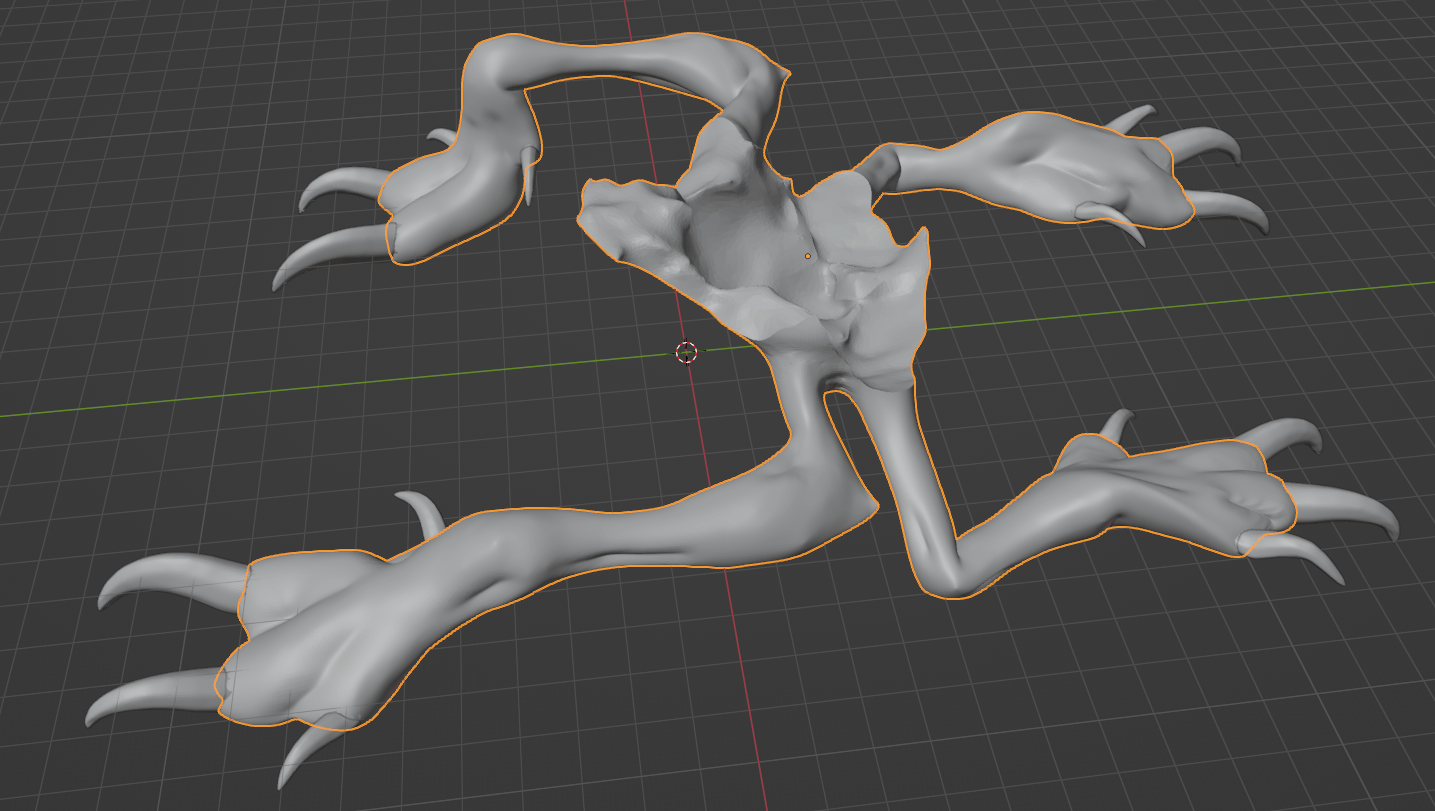The image size is (1435, 811).
Task: Click the 3D cursor at the world origin
Action: 686,352
